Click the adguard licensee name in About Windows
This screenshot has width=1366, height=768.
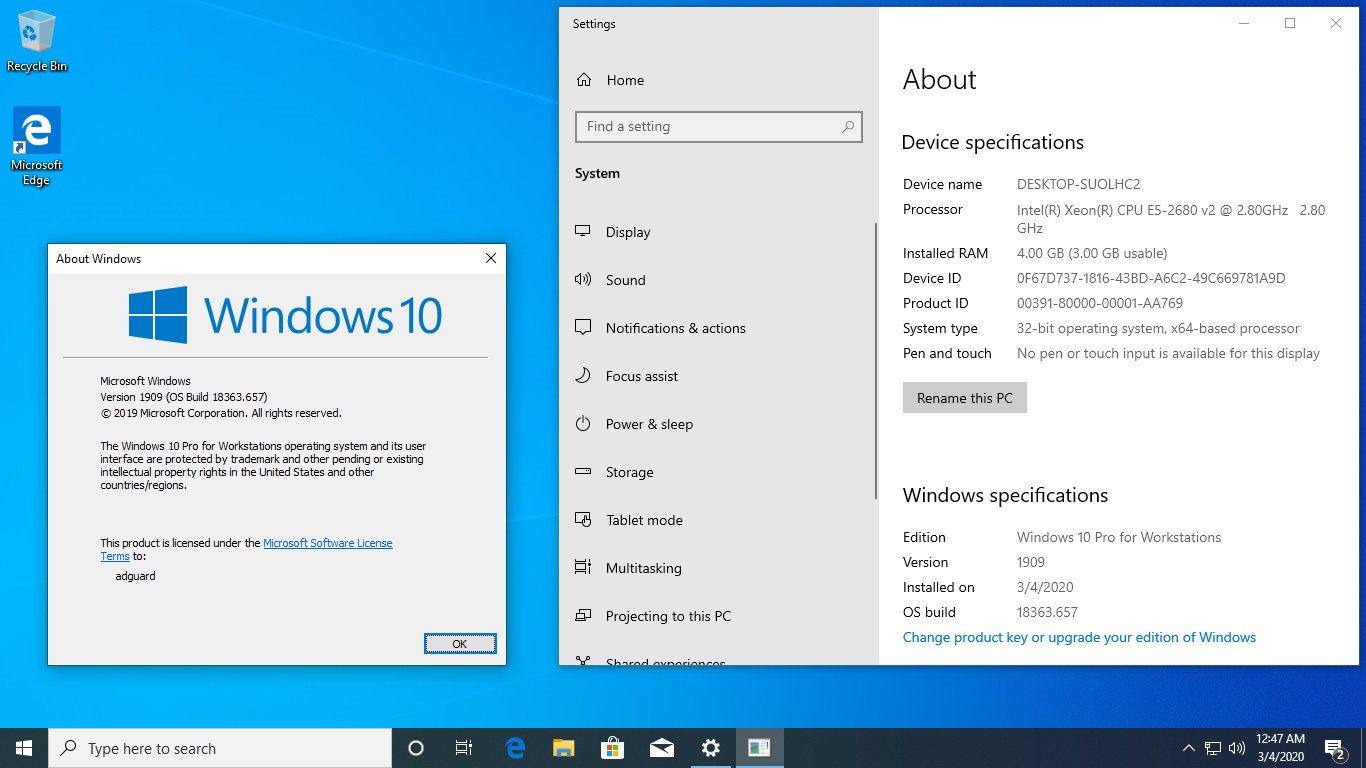(x=136, y=576)
